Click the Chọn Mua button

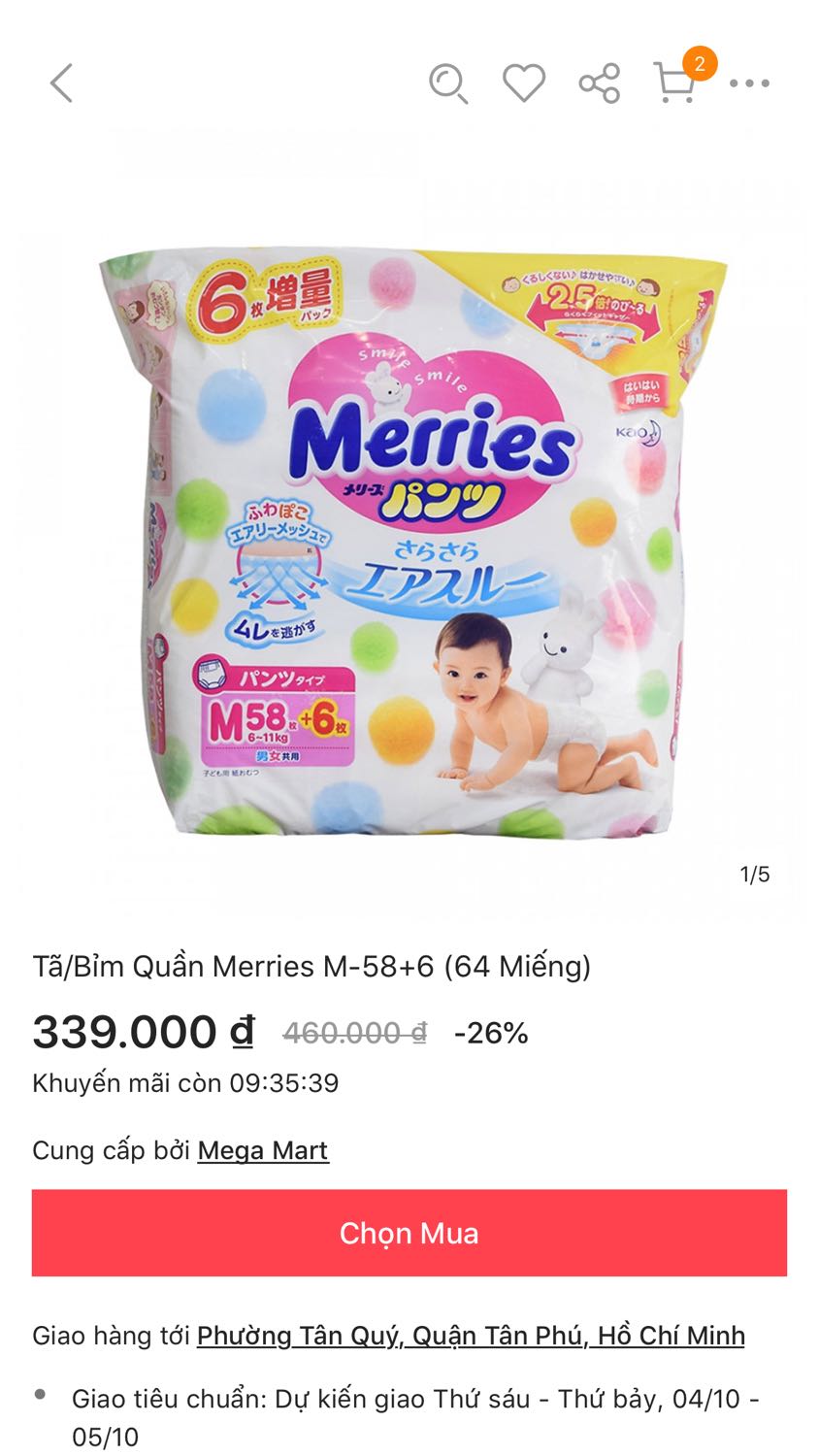(409, 1233)
